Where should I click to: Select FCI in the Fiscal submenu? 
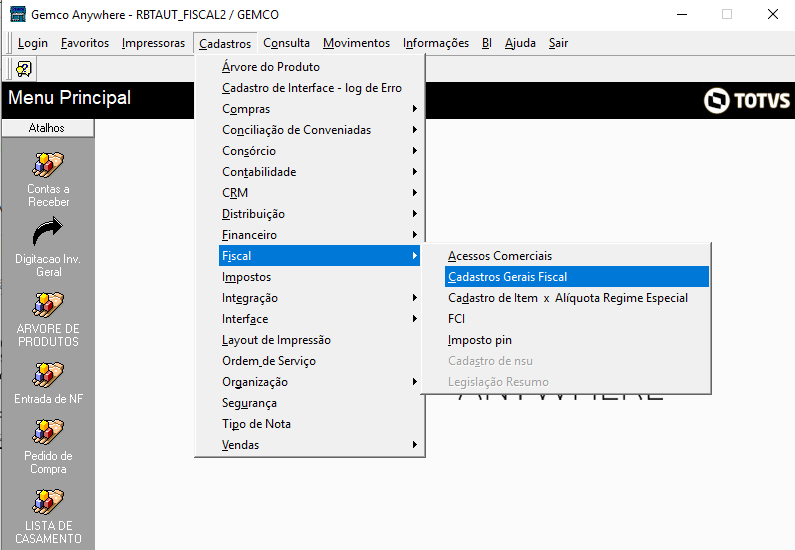coord(577,319)
